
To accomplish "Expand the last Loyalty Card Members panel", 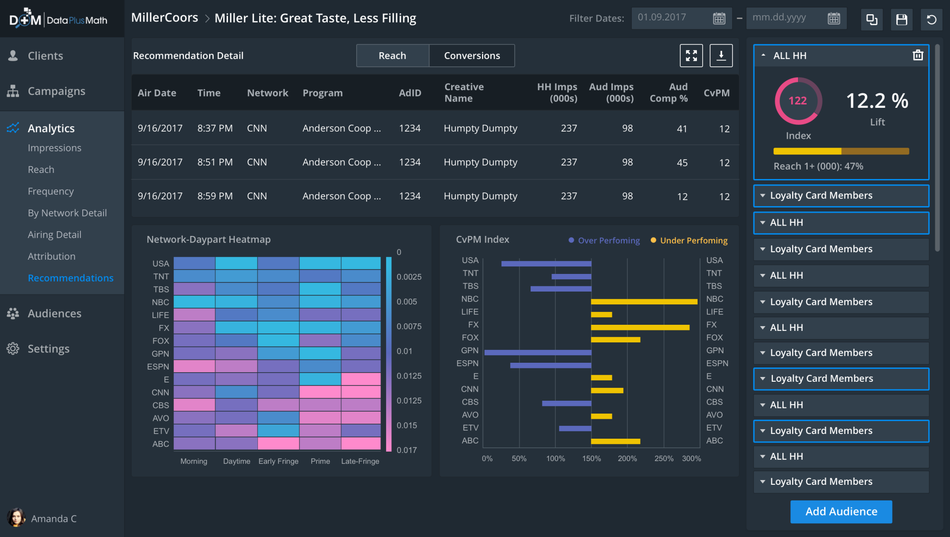I will pyautogui.click(x=840, y=482).
